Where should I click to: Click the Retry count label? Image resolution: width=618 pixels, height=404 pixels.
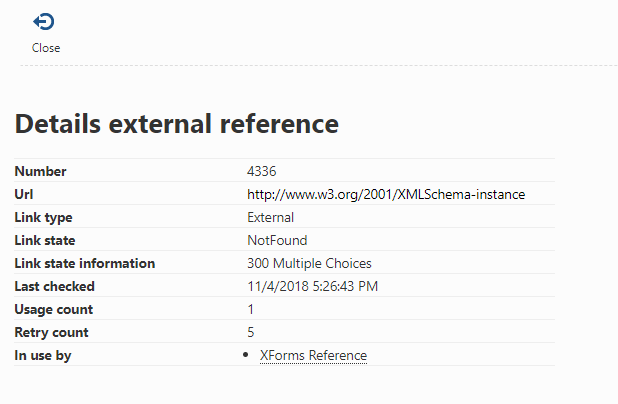point(52,333)
